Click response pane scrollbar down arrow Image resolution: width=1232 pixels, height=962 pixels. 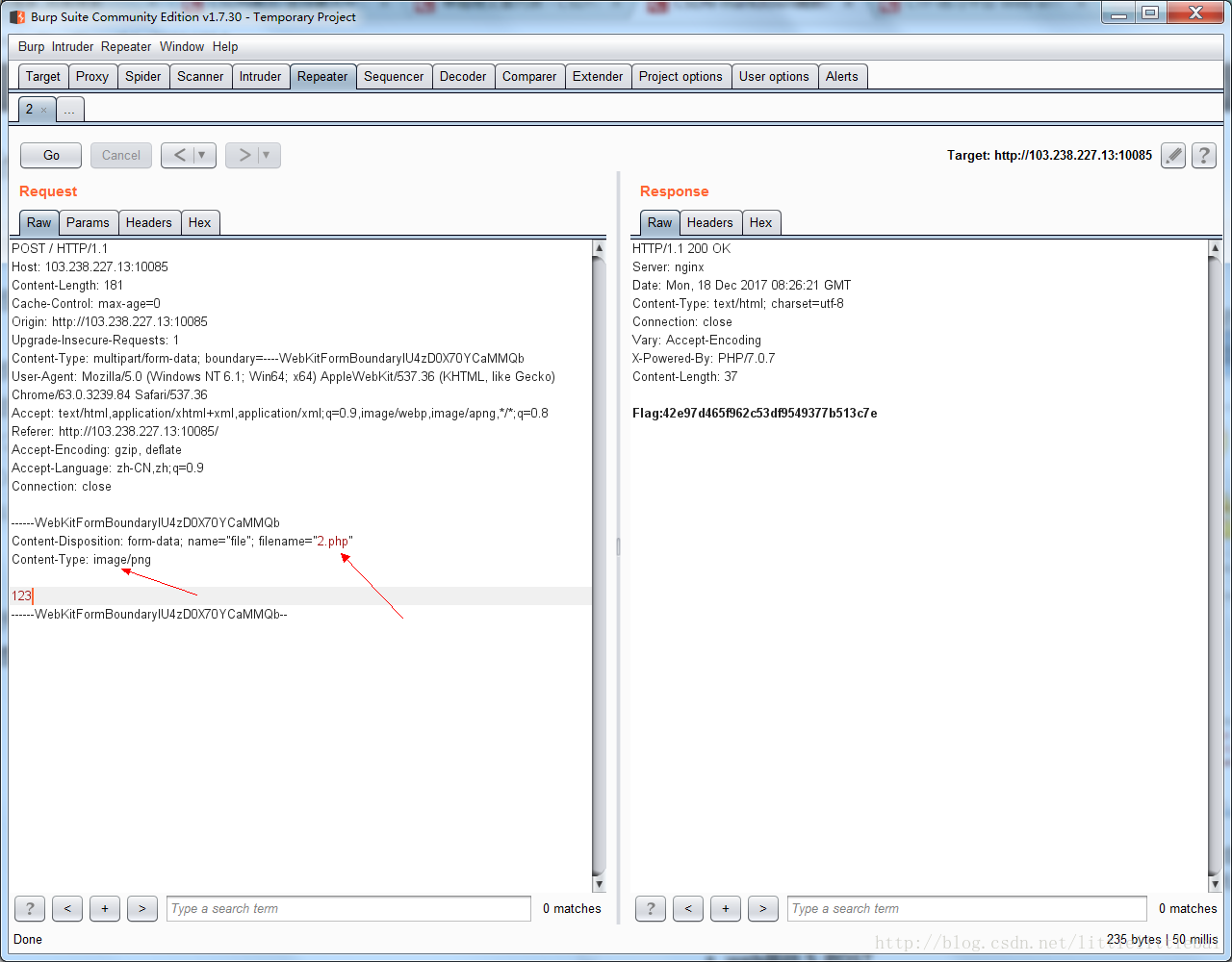tap(1215, 883)
